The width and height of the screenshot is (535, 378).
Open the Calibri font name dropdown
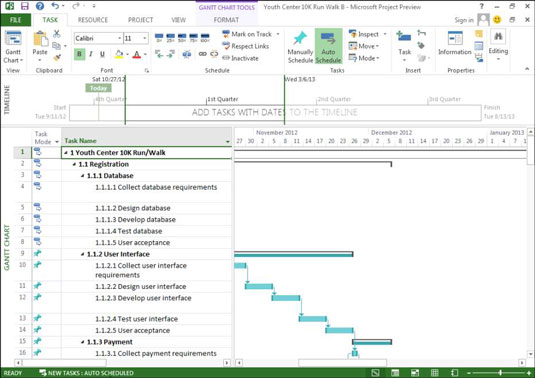[119, 38]
